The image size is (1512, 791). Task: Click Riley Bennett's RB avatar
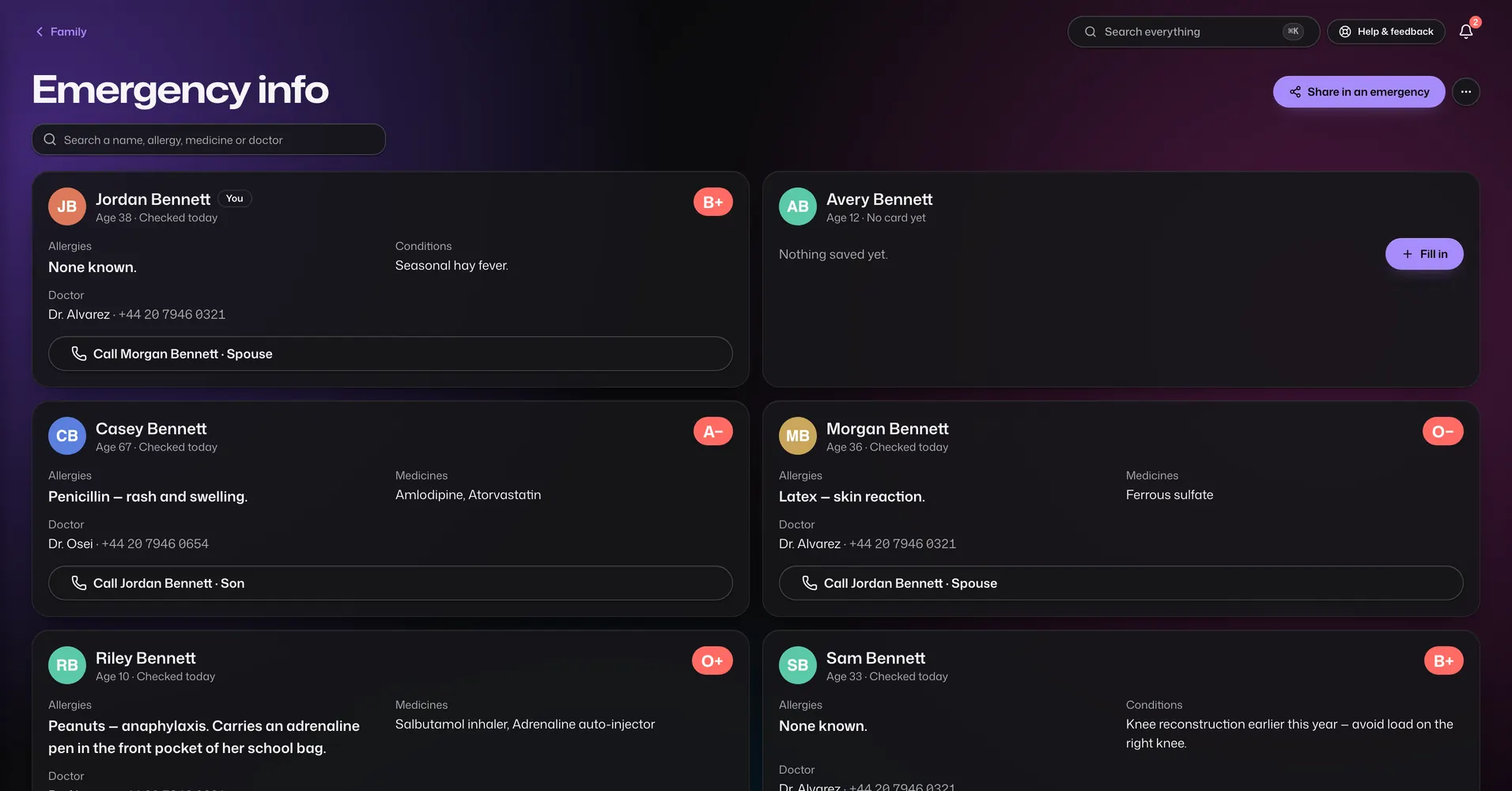[67, 665]
